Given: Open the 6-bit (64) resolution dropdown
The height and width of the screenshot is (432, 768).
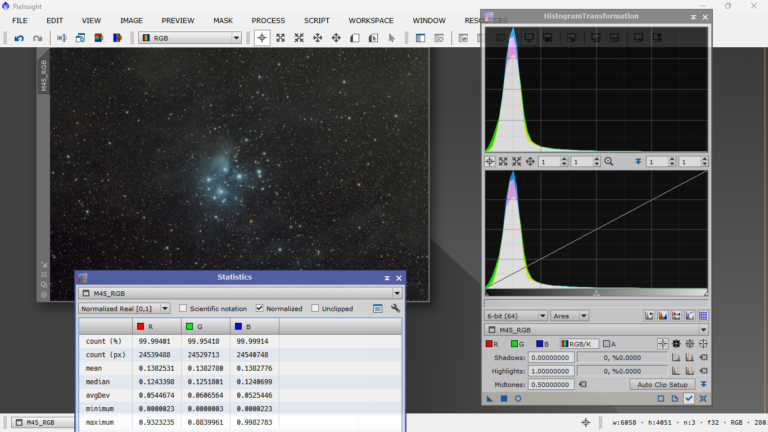Looking at the screenshot, I should [516, 316].
